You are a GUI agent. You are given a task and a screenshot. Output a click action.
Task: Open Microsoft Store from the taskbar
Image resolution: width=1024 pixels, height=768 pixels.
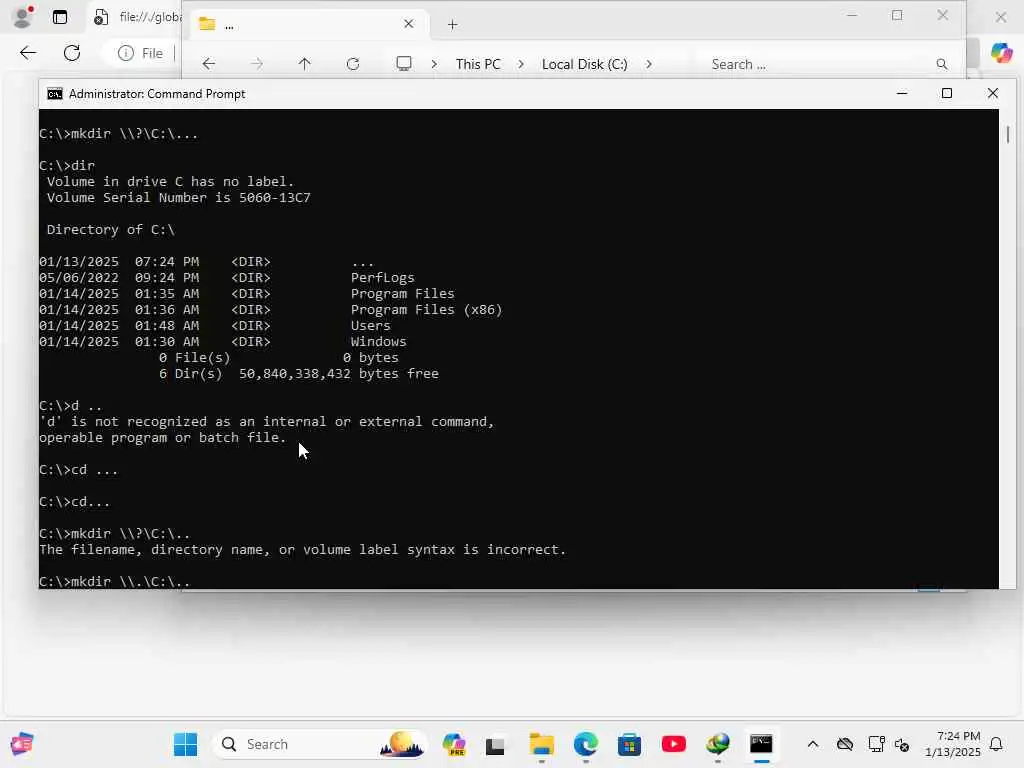630,744
